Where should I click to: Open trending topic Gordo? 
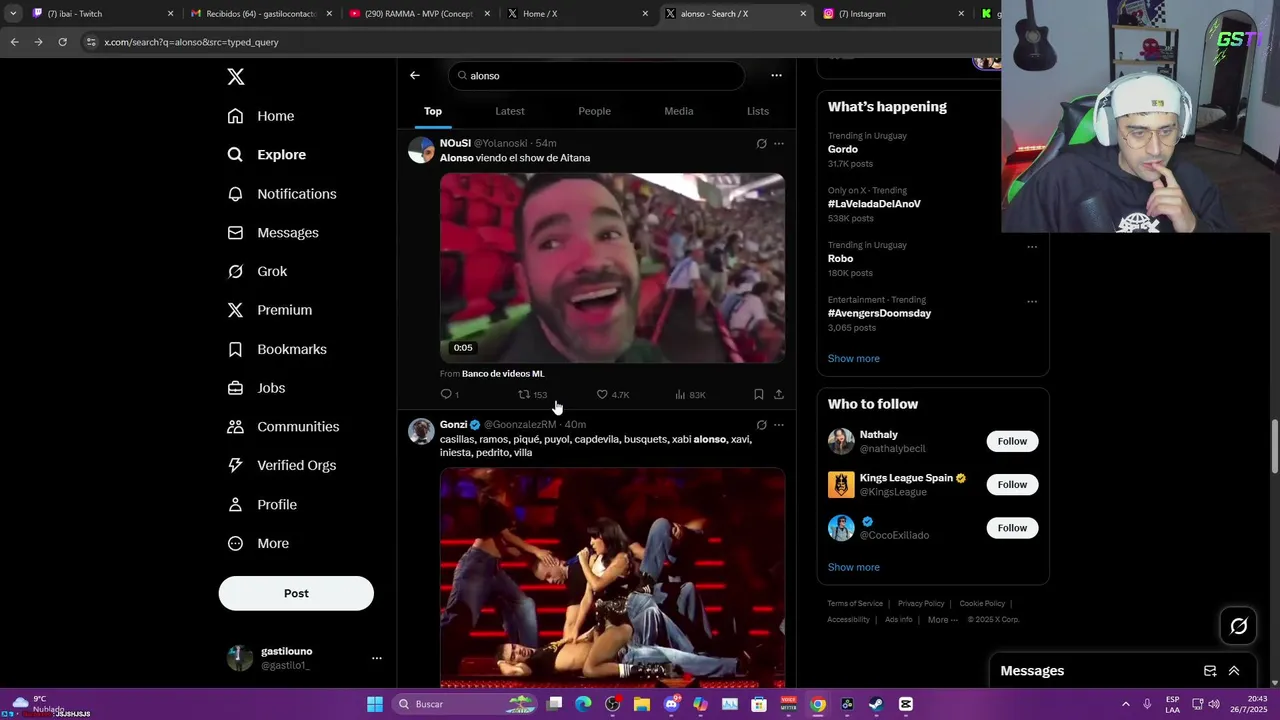[x=843, y=149]
